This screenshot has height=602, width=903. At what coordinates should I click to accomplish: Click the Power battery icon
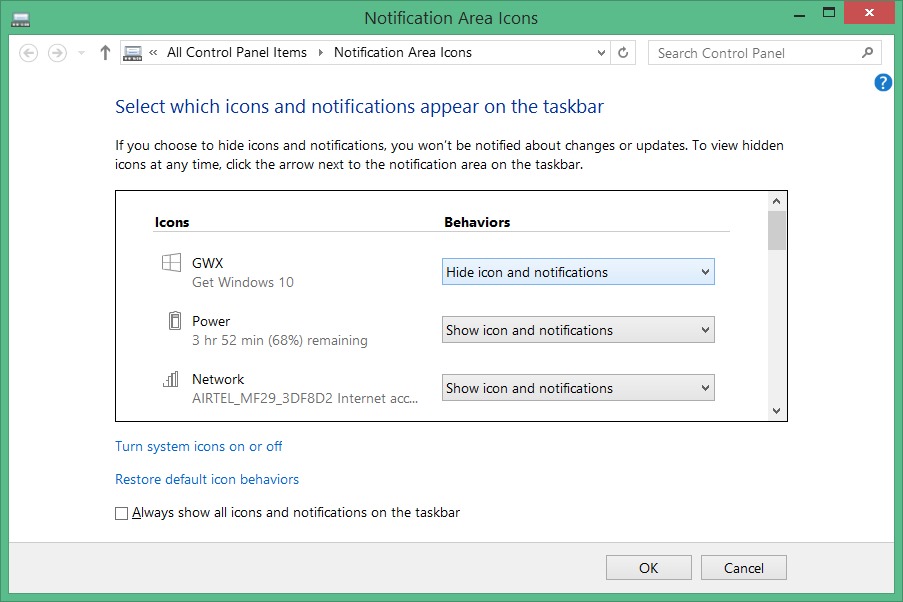click(172, 321)
